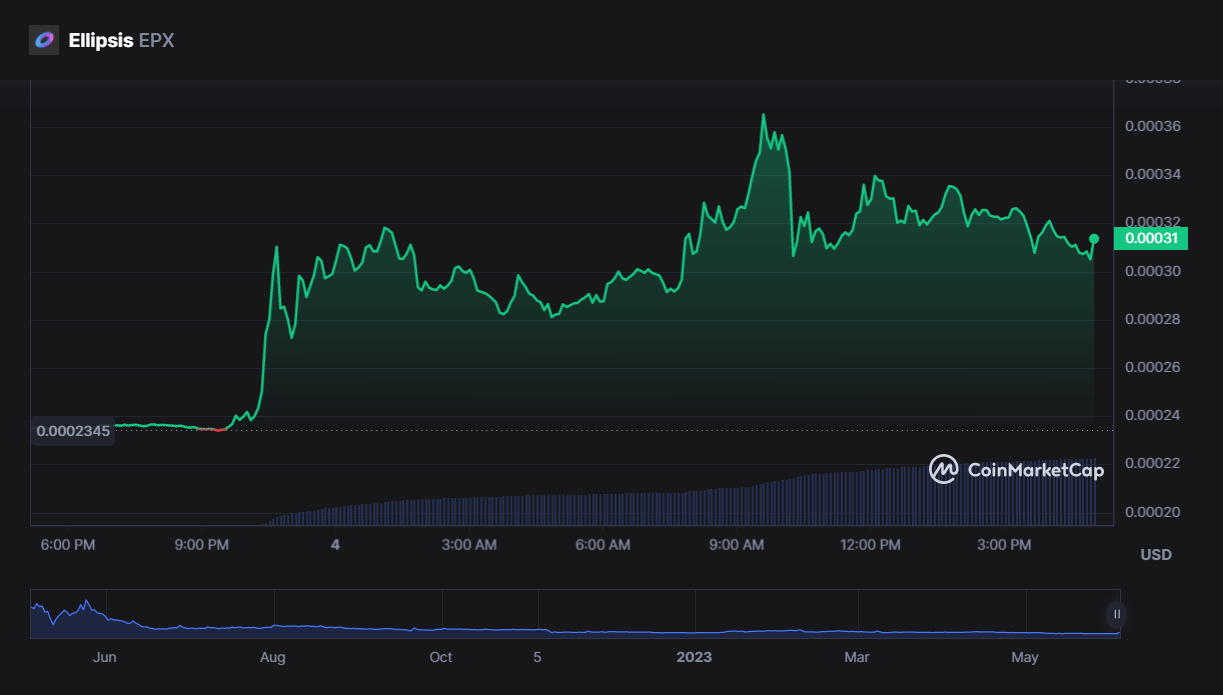This screenshot has width=1223, height=695.
Task: Click the 12:00 PM time axis label
Action: [x=870, y=545]
